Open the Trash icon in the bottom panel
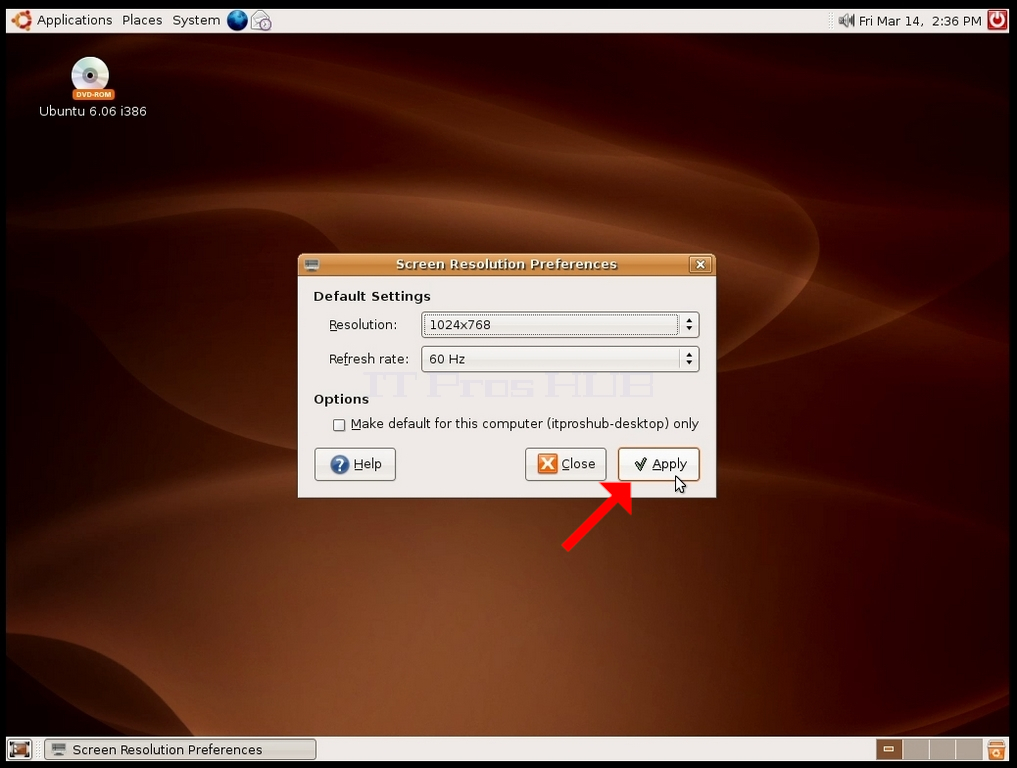The height and width of the screenshot is (768, 1017). coord(996,749)
